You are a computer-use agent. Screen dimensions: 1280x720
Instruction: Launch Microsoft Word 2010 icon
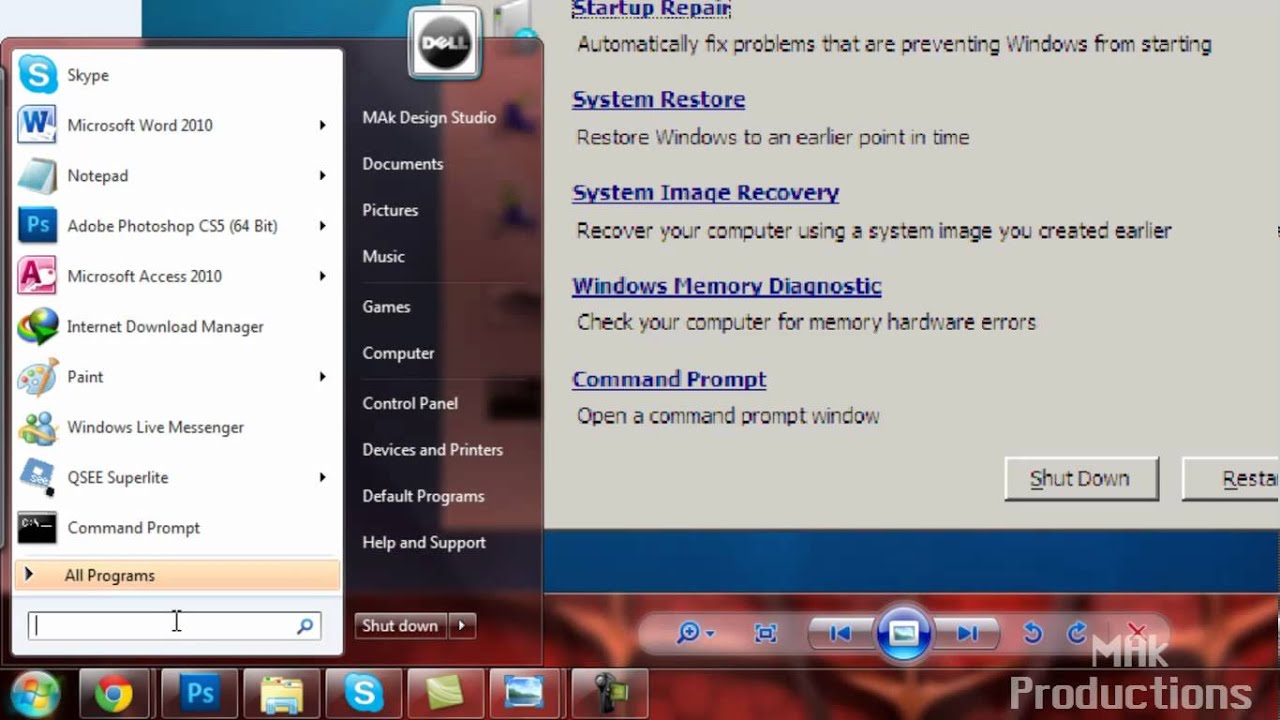tap(38, 125)
